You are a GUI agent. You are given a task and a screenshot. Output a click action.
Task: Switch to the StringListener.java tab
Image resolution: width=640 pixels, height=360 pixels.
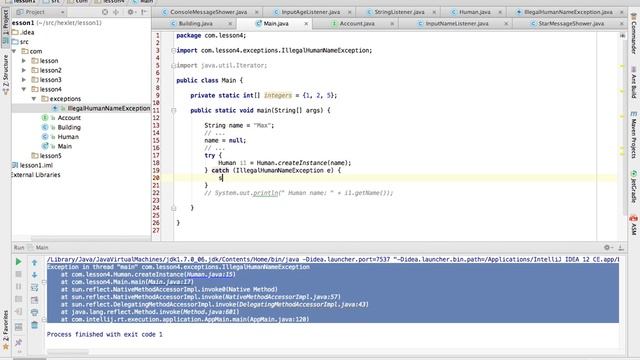399,12
